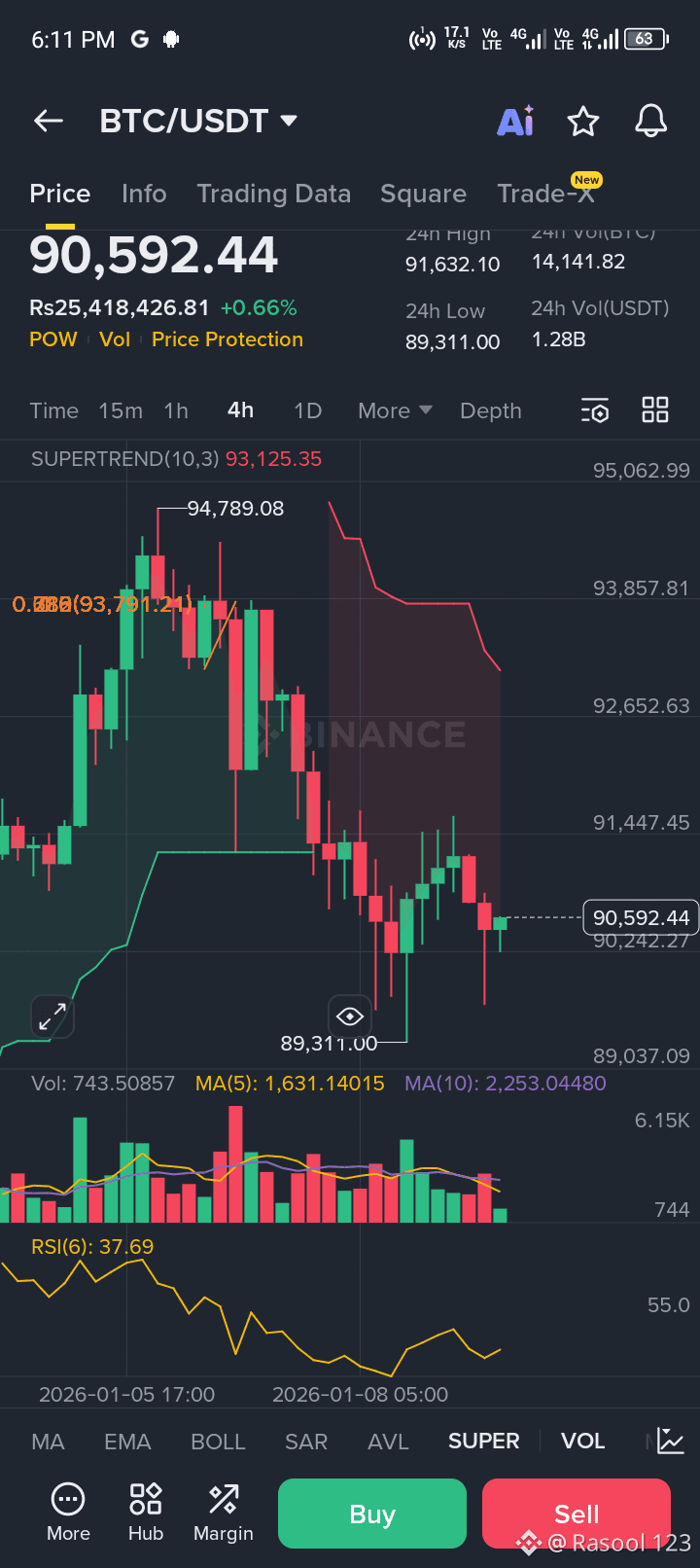Open Margin trading icon
Image resolution: width=700 pixels, height=1568 pixels.
point(224,1512)
